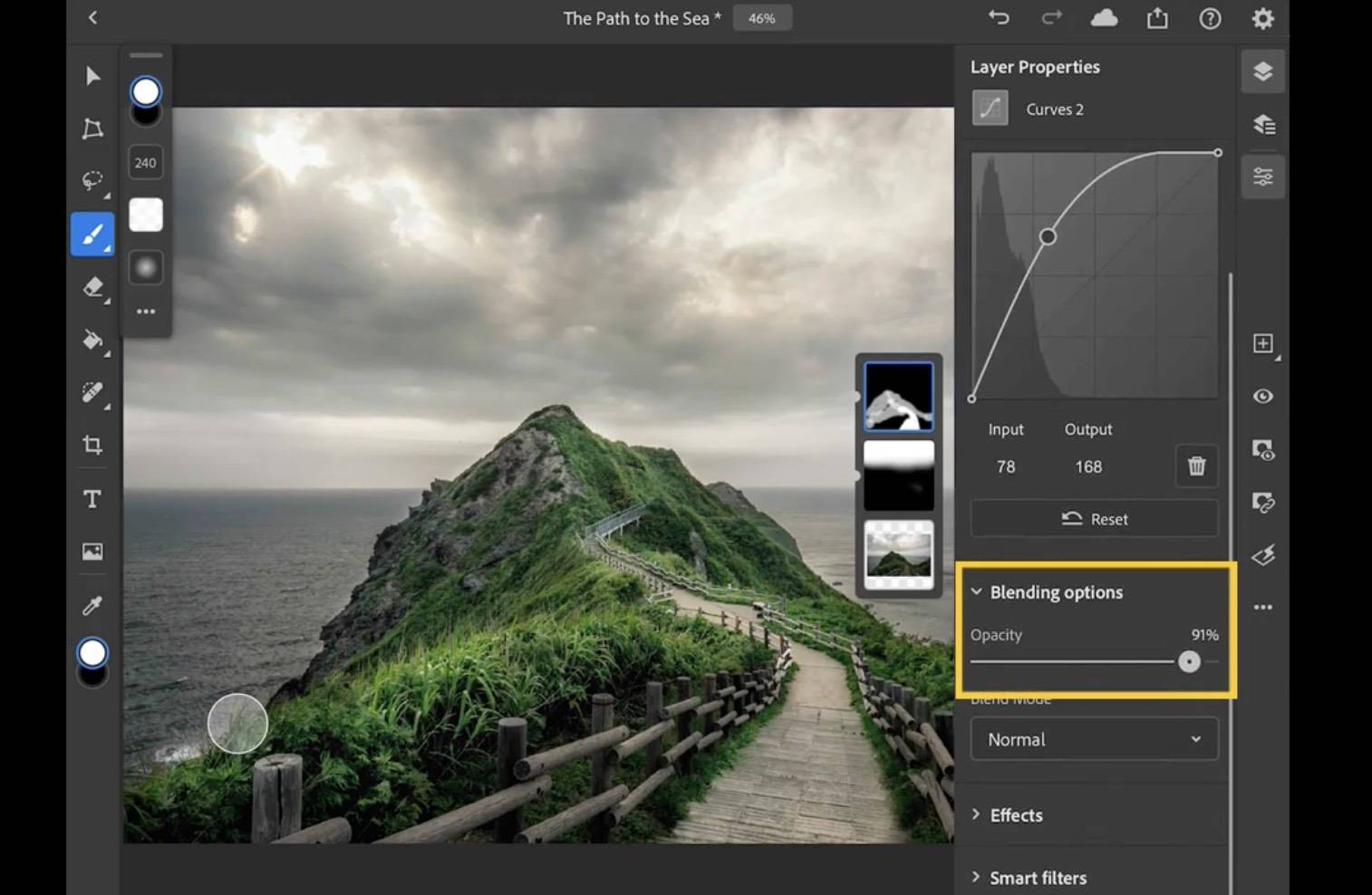Choose the Eraser tool

point(92,287)
